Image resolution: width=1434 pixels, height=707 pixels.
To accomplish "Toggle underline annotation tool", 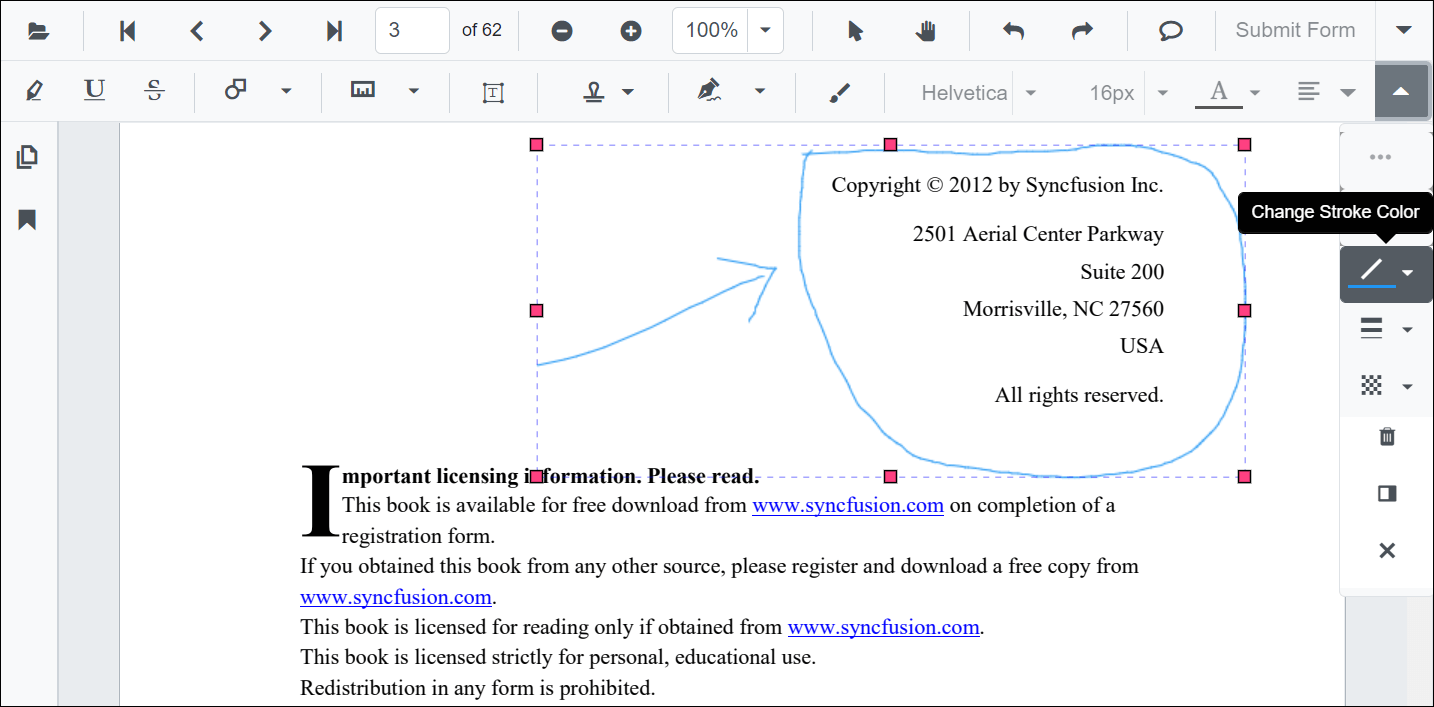I will pyautogui.click(x=94, y=91).
